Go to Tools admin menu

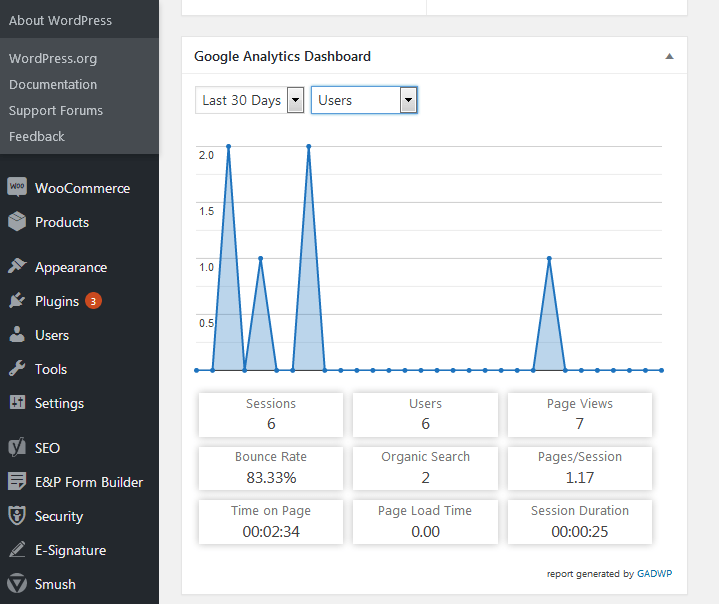51,369
